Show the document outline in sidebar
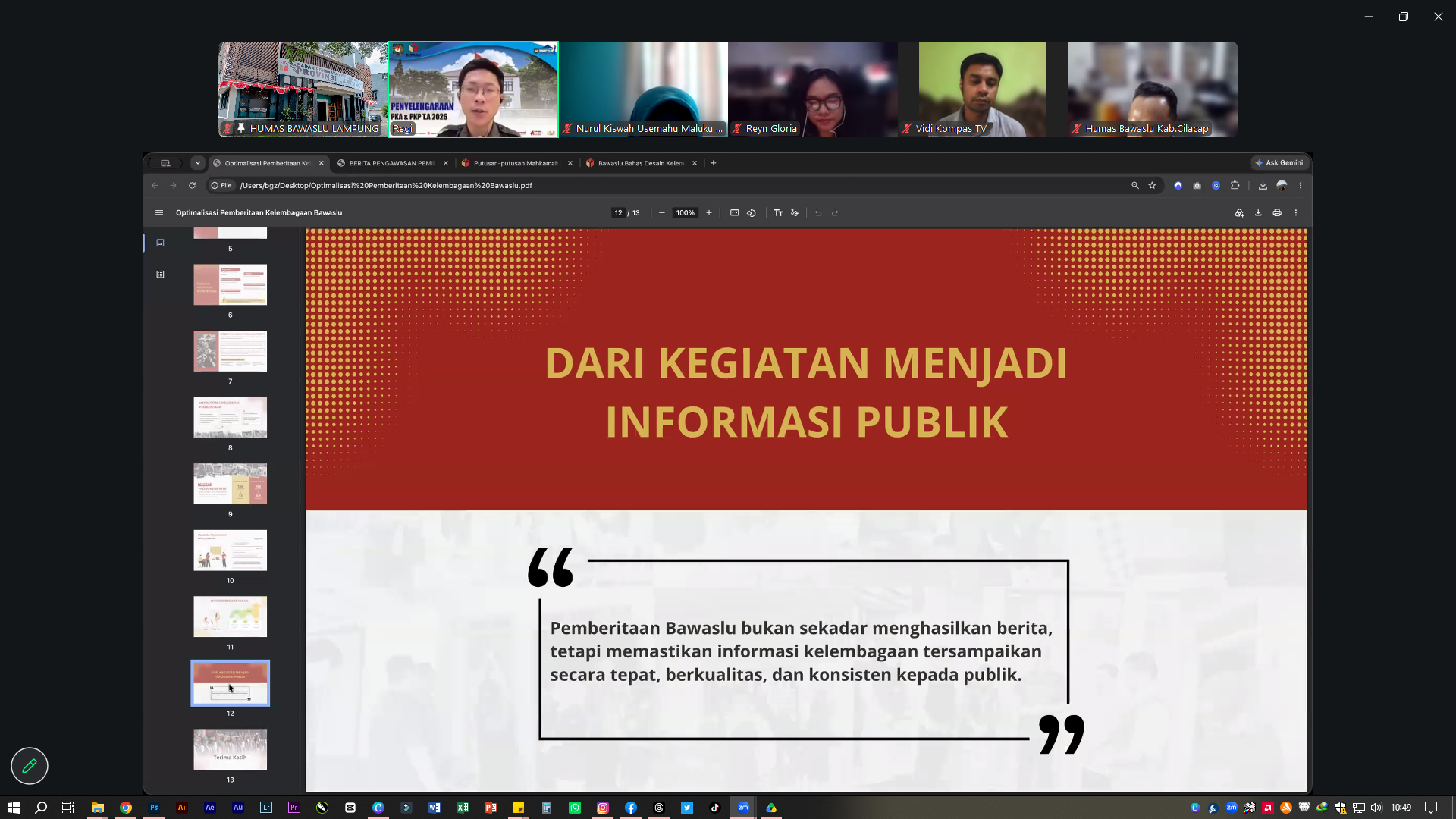 (160, 275)
